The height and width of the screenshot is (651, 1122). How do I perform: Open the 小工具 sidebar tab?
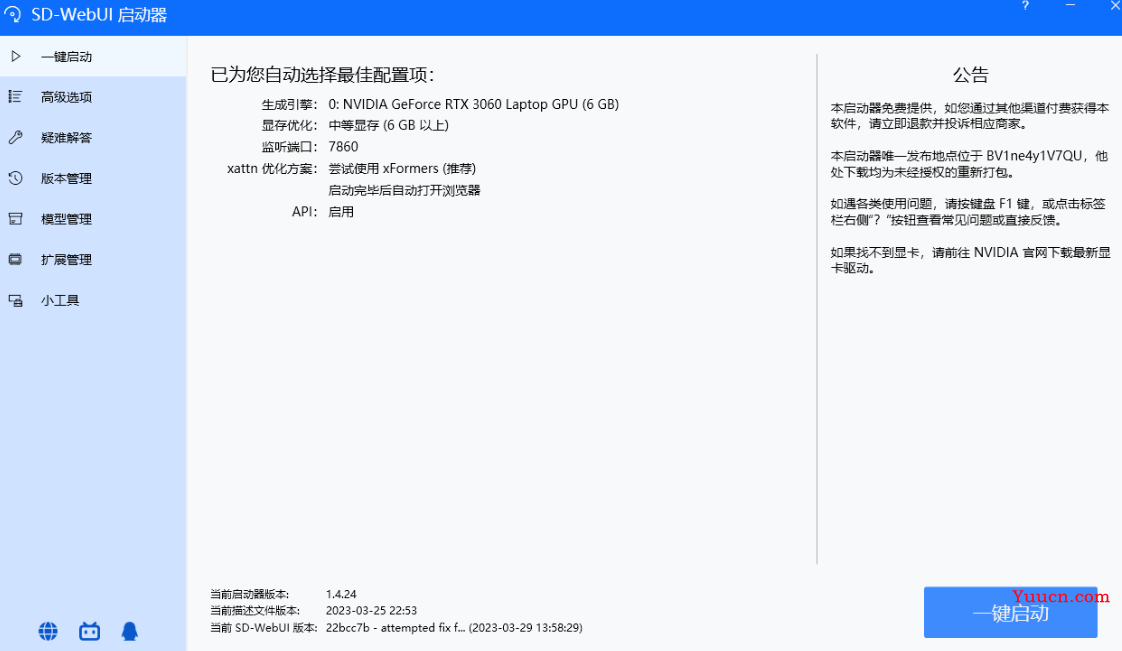tap(93, 300)
